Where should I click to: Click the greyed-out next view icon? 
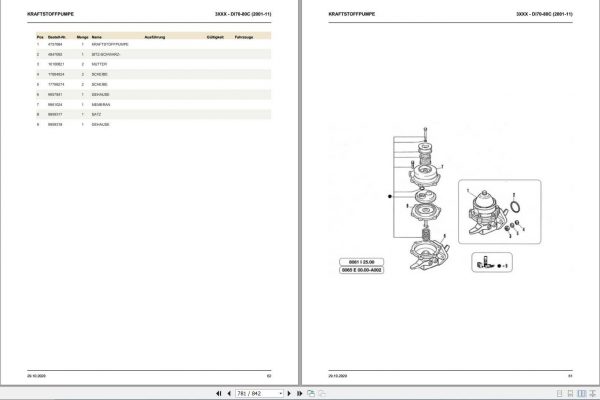[x=322, y=393]
